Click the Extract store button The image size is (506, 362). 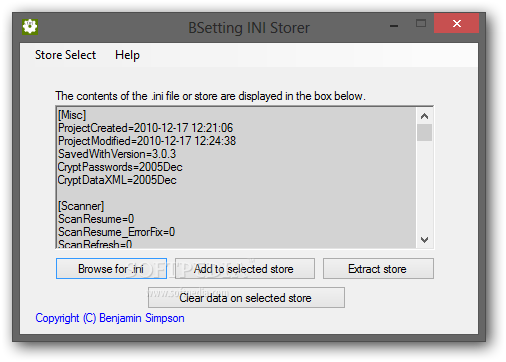(378, 269)
